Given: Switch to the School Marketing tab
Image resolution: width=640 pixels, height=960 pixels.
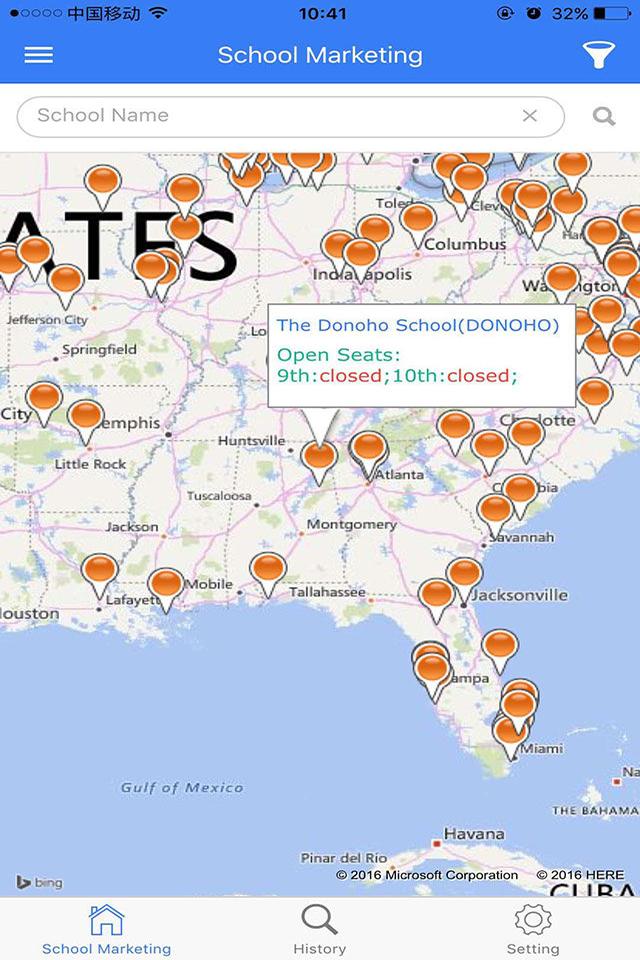Looking at the screenshot, I should tap(107, 929).
